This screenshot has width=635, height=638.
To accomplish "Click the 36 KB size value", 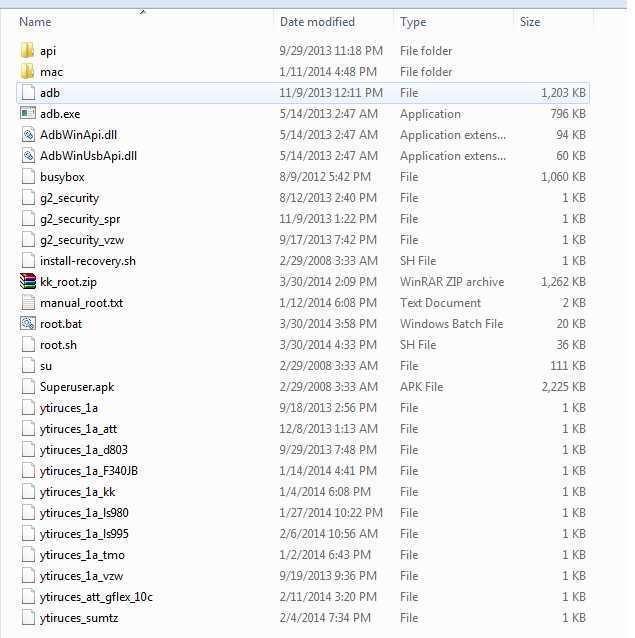I will click(x=571, y=345).
